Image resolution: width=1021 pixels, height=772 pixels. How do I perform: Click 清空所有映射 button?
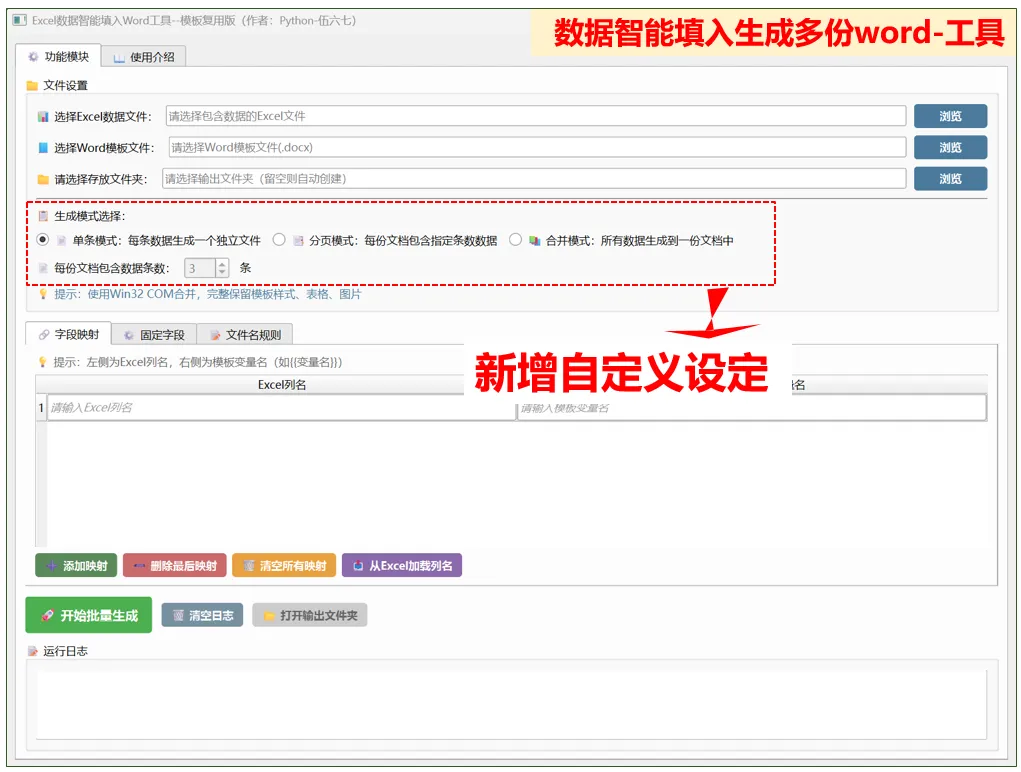[284, 566]
